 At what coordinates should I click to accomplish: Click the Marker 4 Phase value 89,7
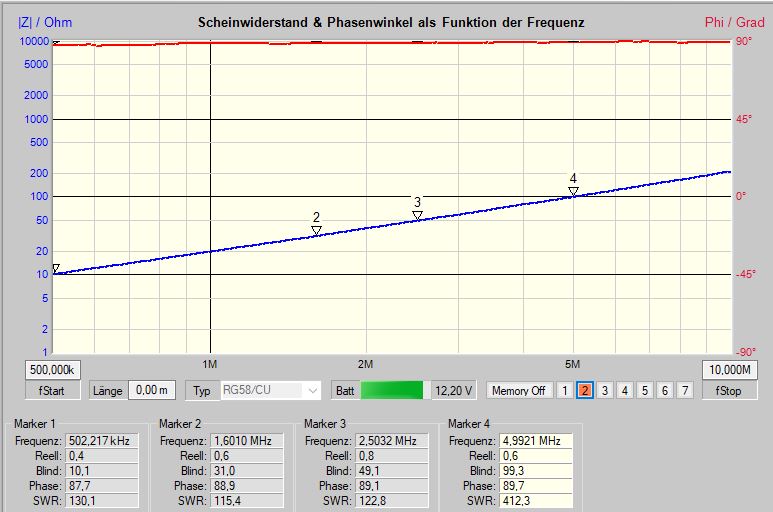click(536, 486)
